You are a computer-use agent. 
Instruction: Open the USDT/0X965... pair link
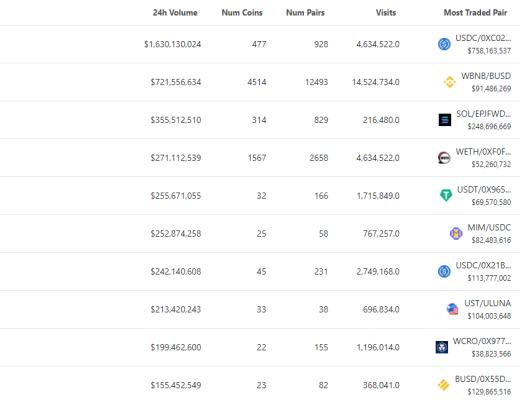[x=484, y=190]
